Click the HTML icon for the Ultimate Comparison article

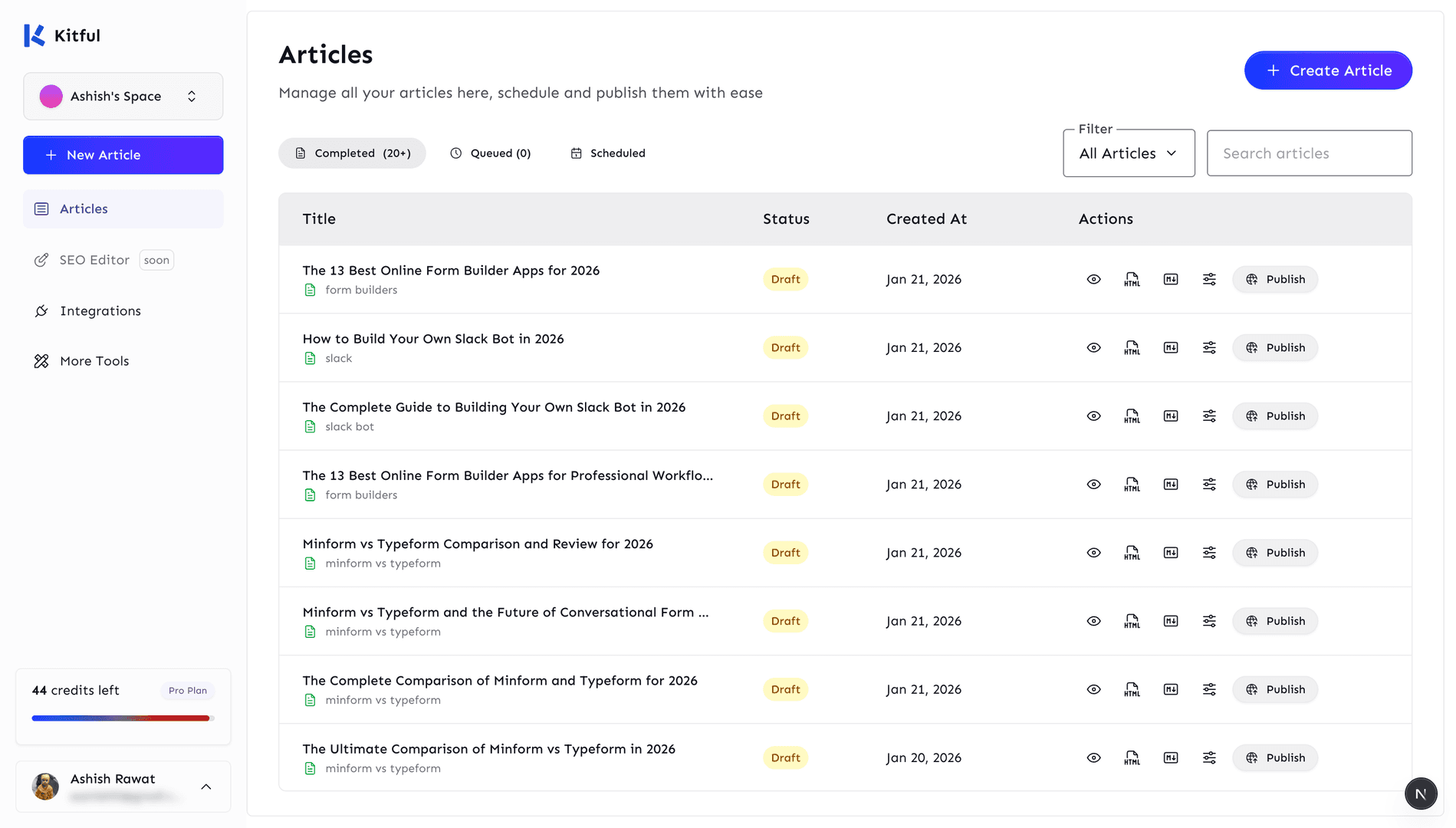click(1132, 758)
